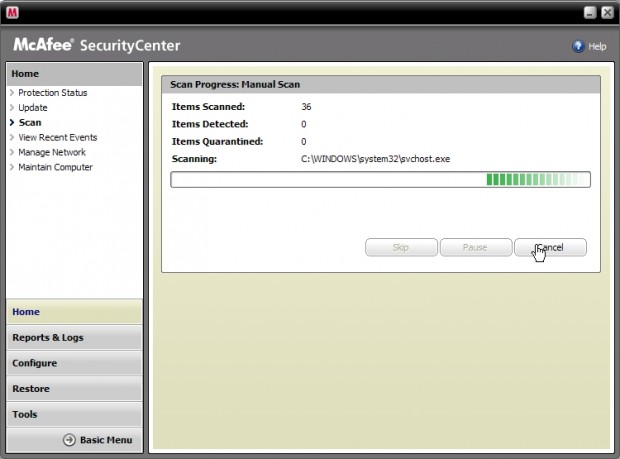
Task: Click the Home header at sidebar top
Action: point(74,74)
